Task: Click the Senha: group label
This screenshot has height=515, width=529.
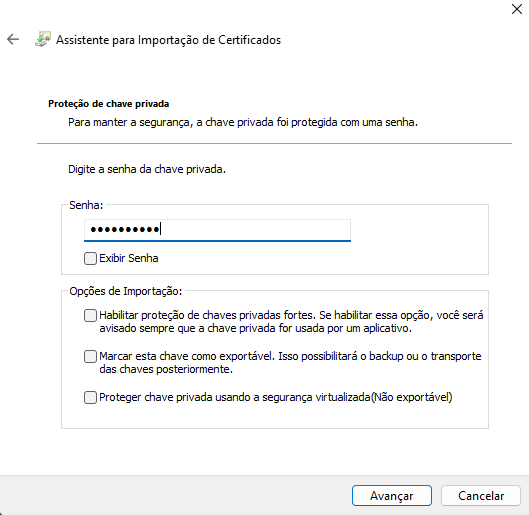Action: click(x=86, y=205)
